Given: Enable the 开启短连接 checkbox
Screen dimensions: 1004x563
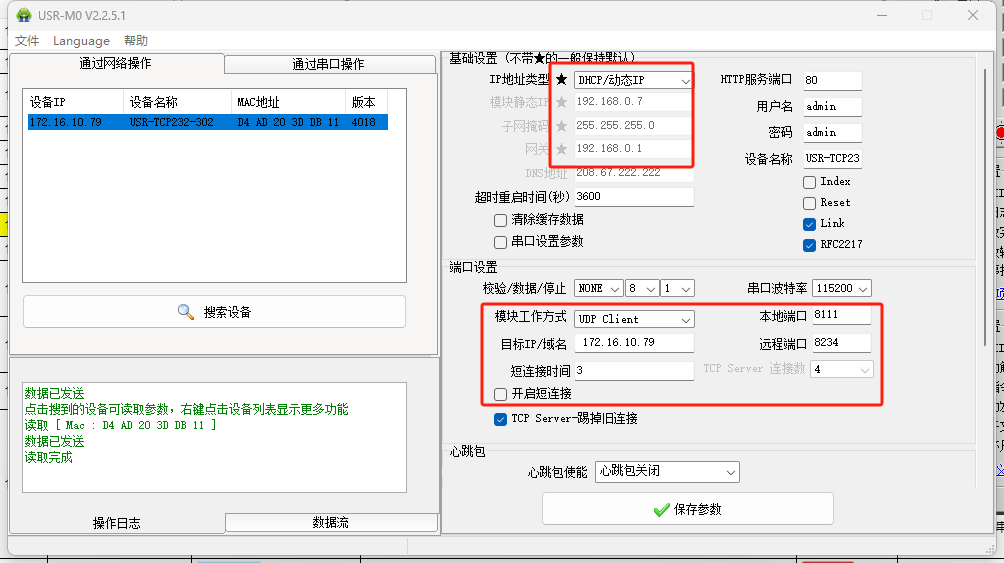Looking at the screenshot, I should pos(501,394).
